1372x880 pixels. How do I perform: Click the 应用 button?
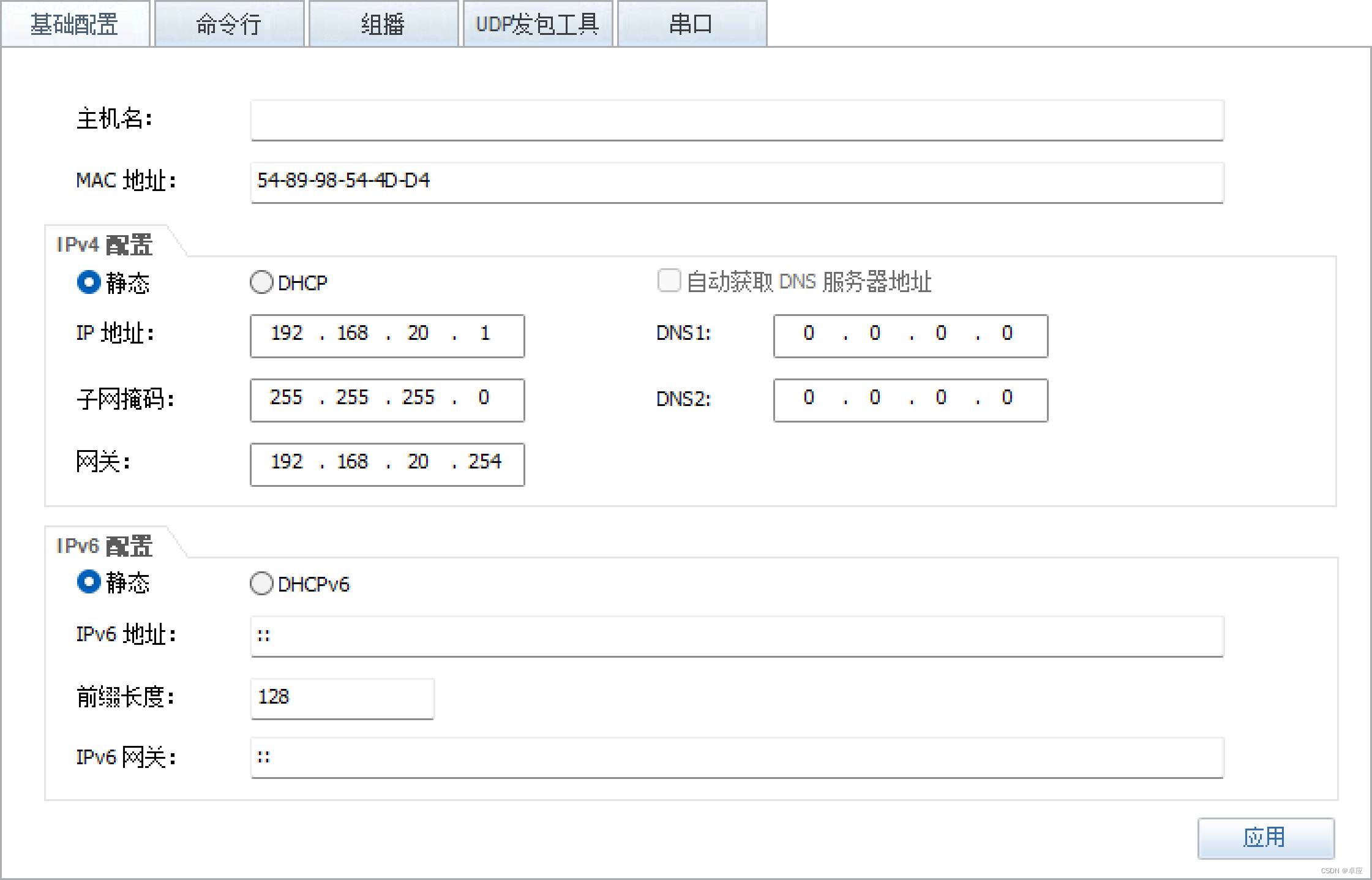click(x=1266, y=838)
